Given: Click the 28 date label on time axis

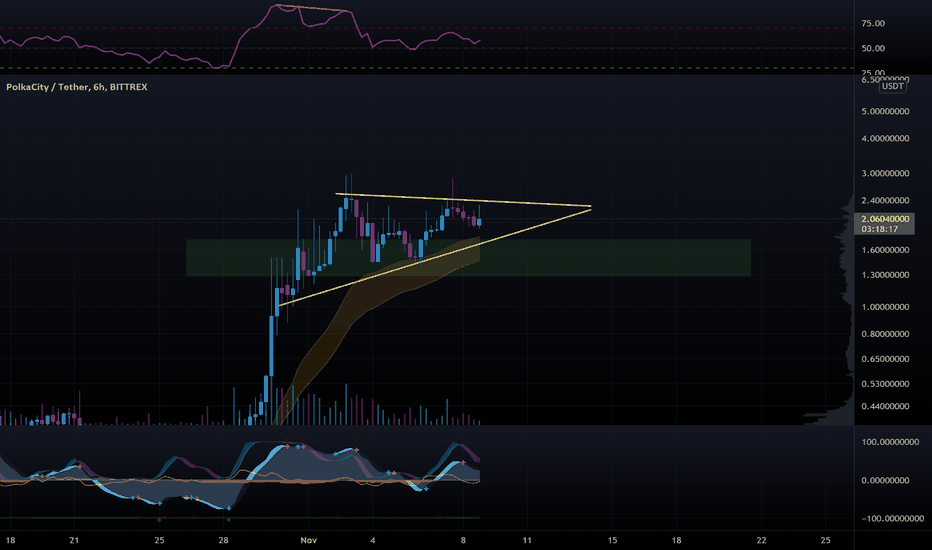Looking at the screenshot, I should pyautogui.click(x=223, y=540).
